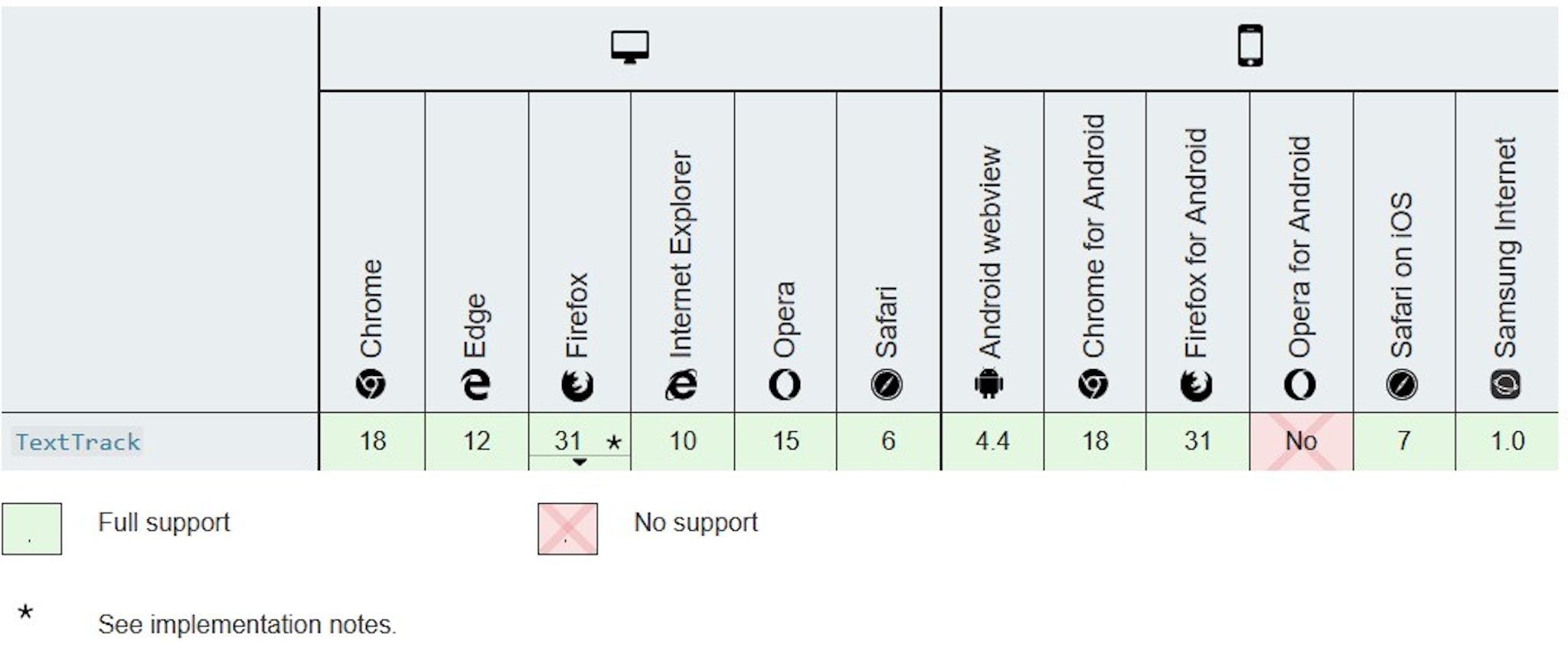Click the Samsung Internet icon
Screen dimensions: 1568x651
coord(1505,384)
